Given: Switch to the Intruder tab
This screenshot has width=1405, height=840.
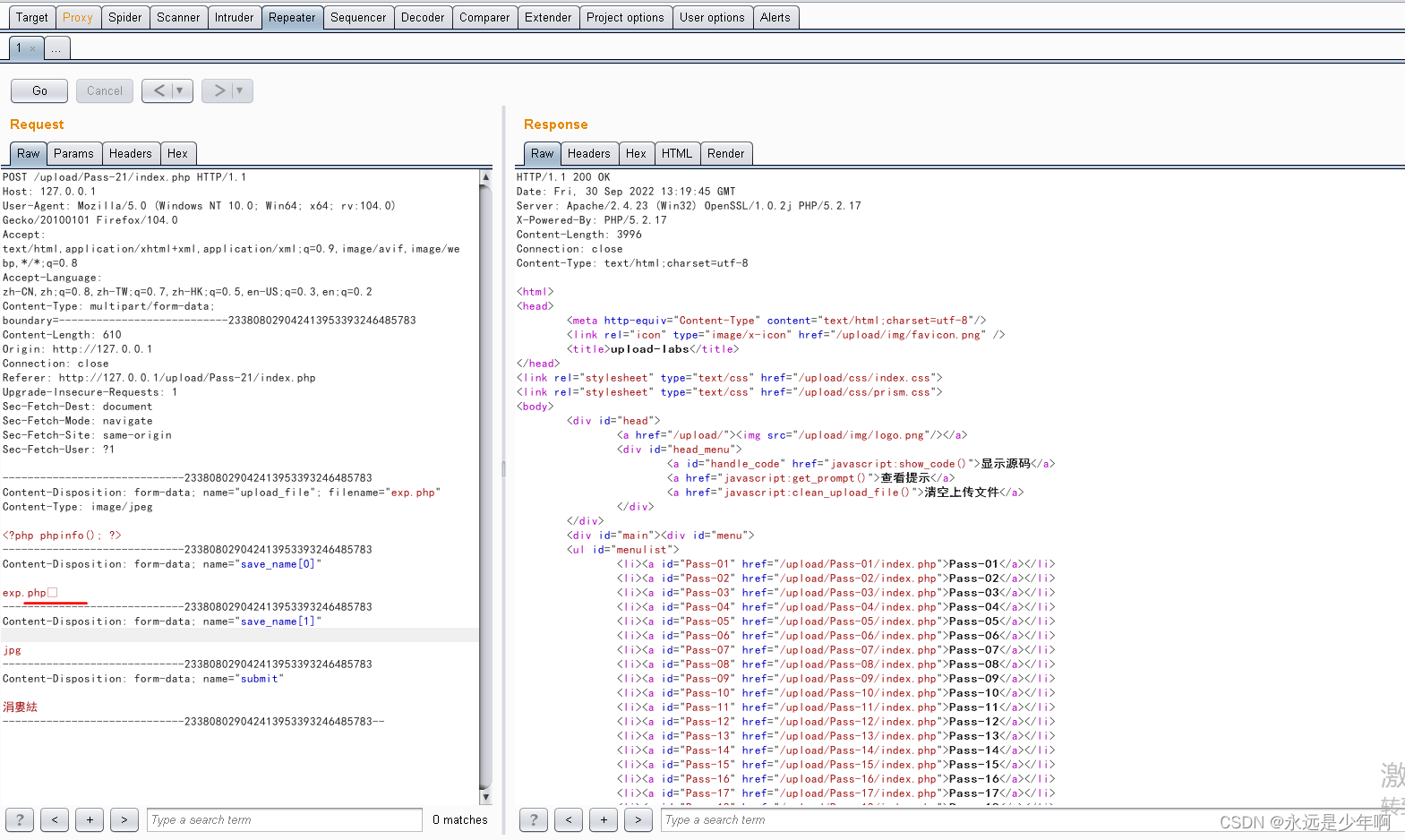Looking at the screenshot, I should point(234,17).
